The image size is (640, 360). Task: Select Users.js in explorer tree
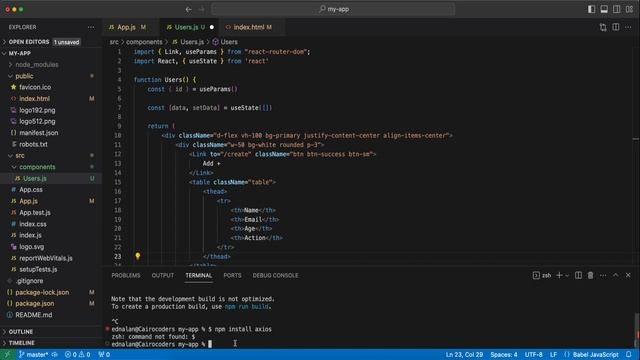coord(35,178)
